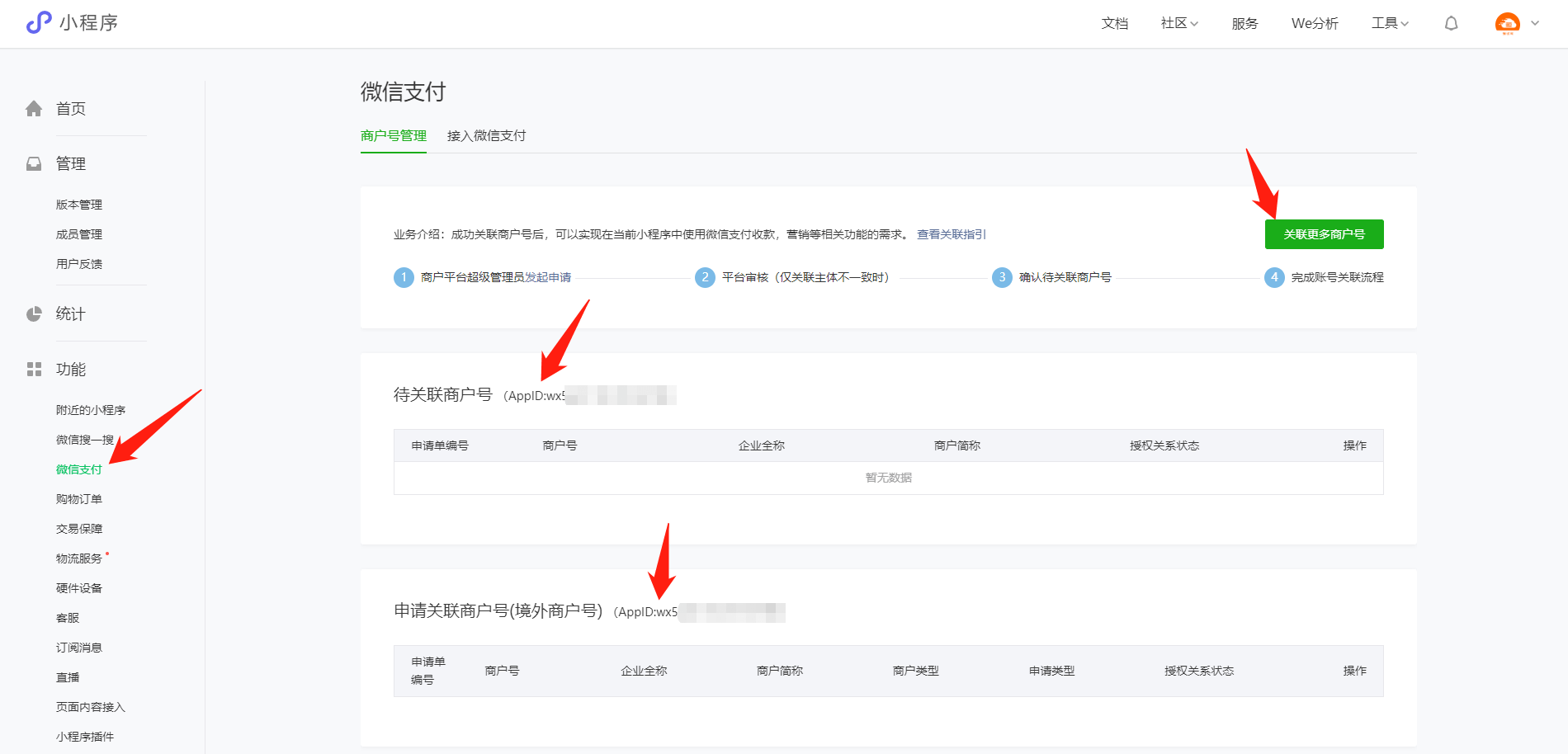1568x754 pixels.
Task: Click the grid icon beside 功能
Action: 34,370
